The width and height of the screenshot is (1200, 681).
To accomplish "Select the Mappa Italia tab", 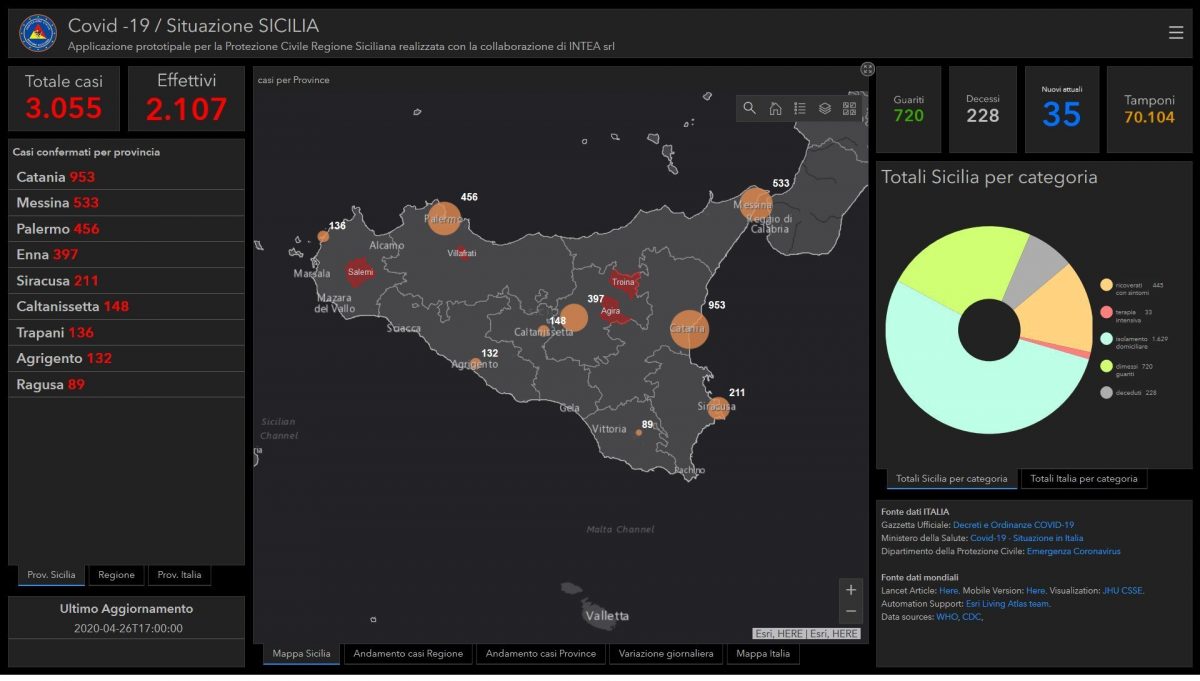I will coord(763,654).
